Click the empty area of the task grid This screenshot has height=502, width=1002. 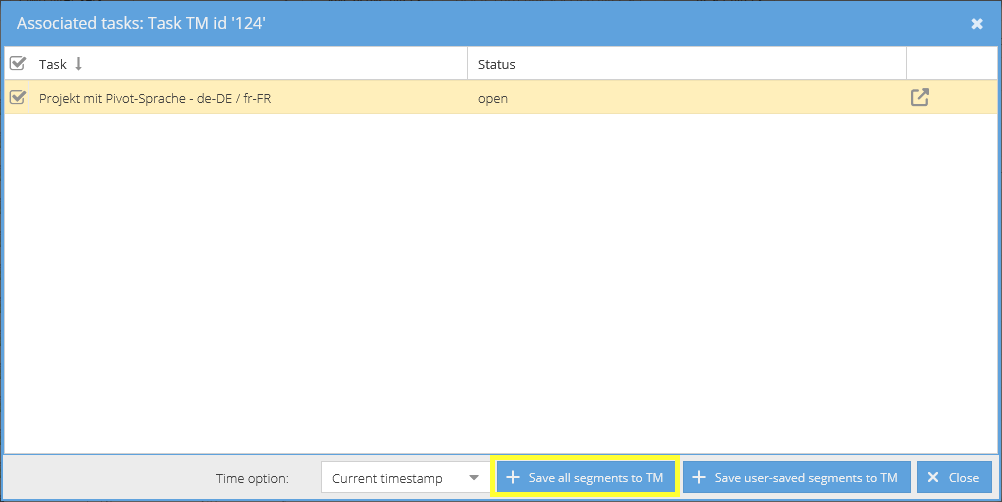pos(500,280)
